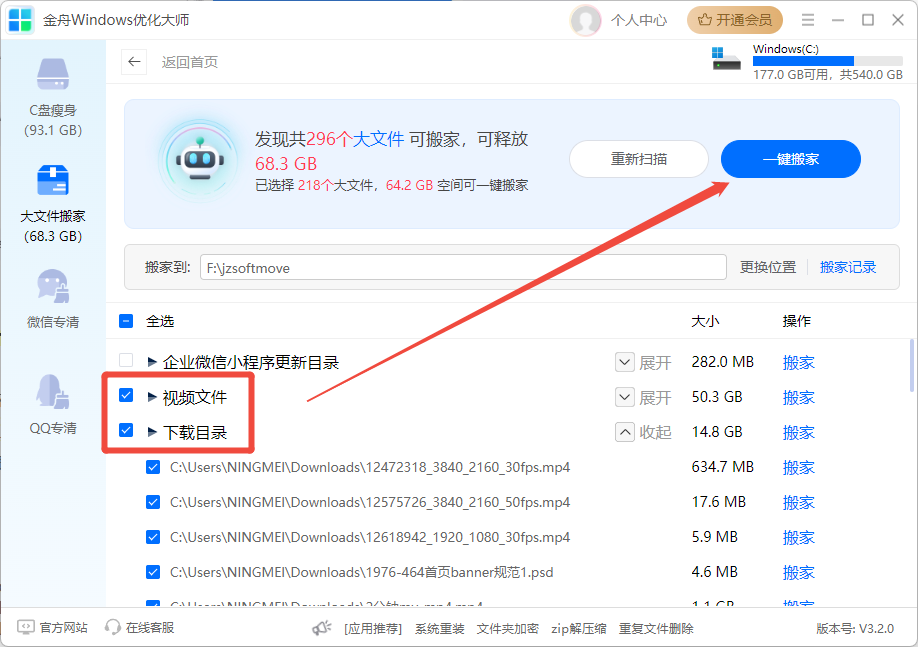The height and width of the screenshot is (647, 918).
Task: Click the Windows(C:) disk usage bar
Action: pos(828,61)
